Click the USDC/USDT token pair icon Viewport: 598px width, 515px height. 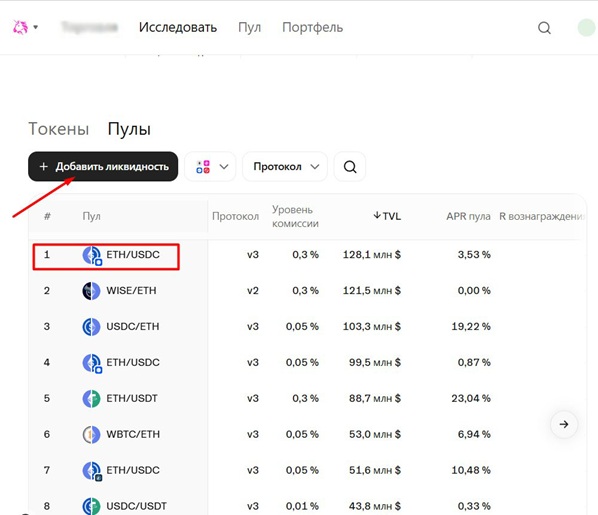(91, 506)
